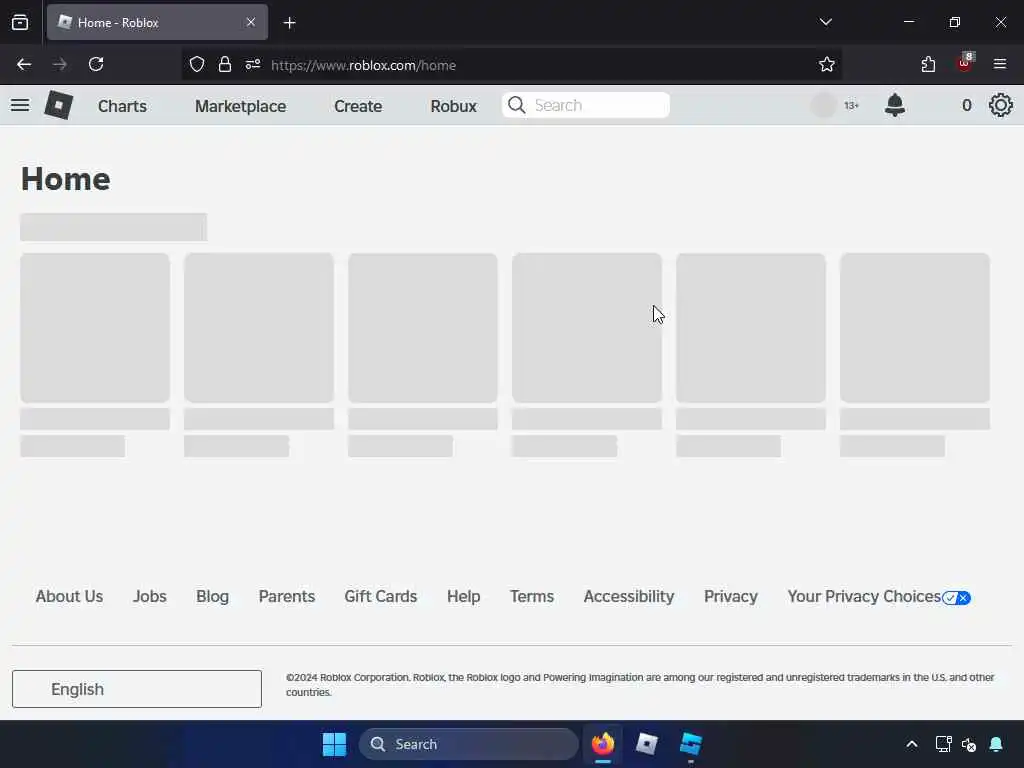Open the Robux page
The width and height of the screenshot is (1024, 768).
[x=453, y=106]
